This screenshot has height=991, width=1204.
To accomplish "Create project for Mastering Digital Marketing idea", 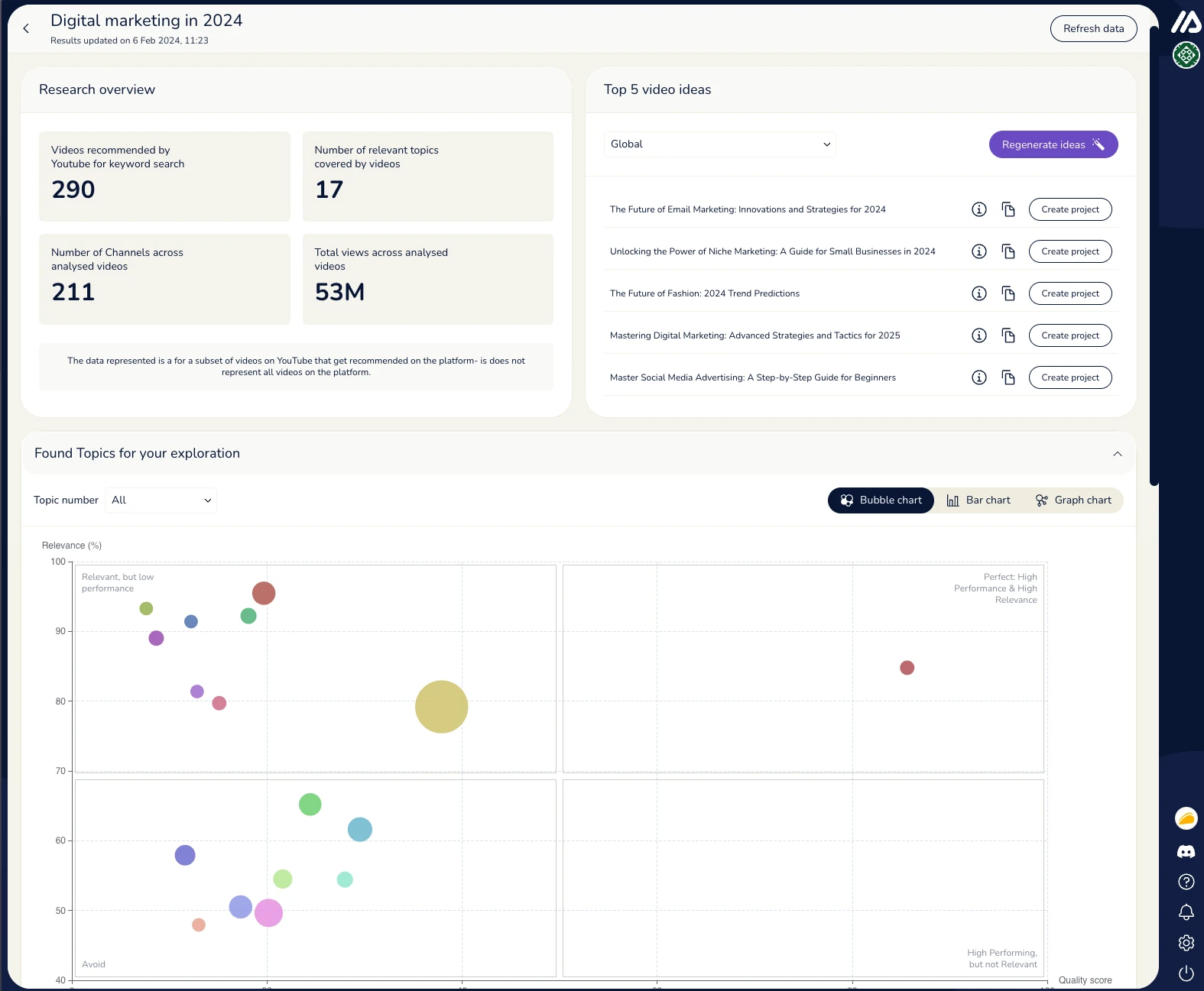I will coord(1069,335).
